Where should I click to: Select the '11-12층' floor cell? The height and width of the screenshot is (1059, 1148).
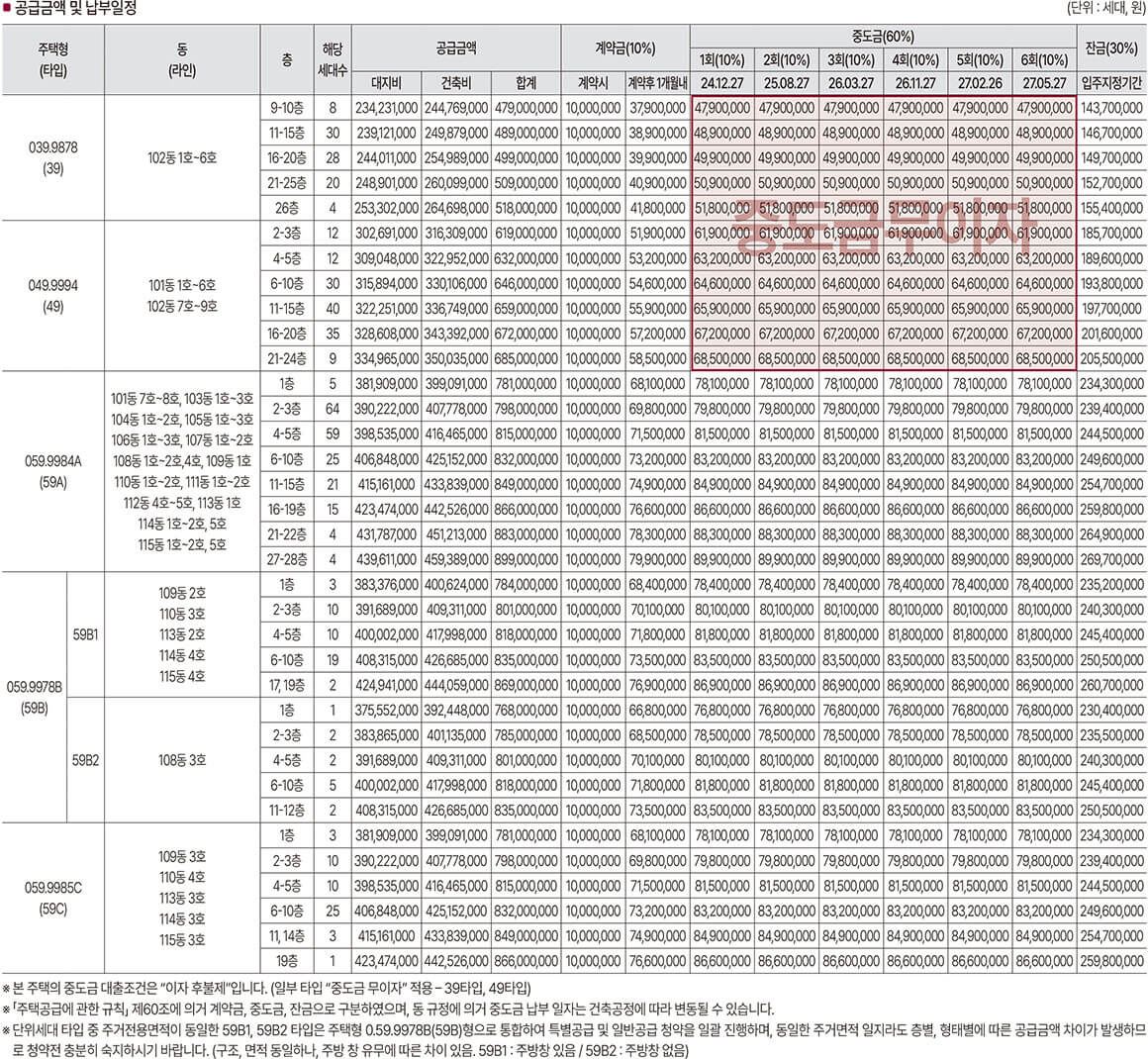pyautogui.click(x=287, y=810)
